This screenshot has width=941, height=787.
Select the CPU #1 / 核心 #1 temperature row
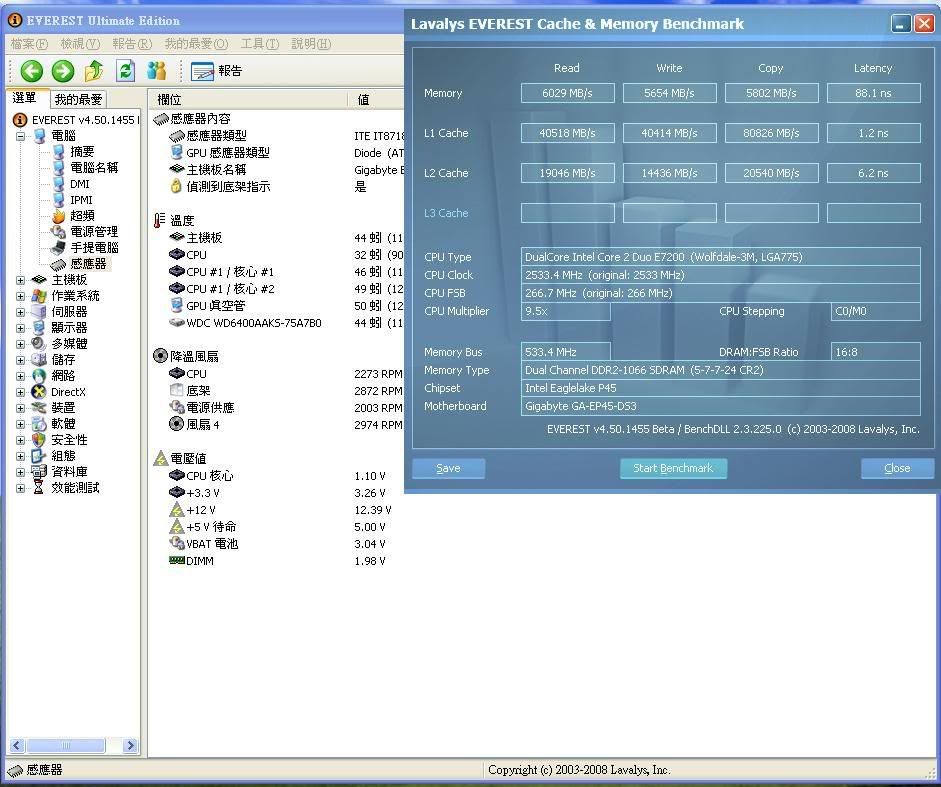pyautogui.click(x=230, y=272)
